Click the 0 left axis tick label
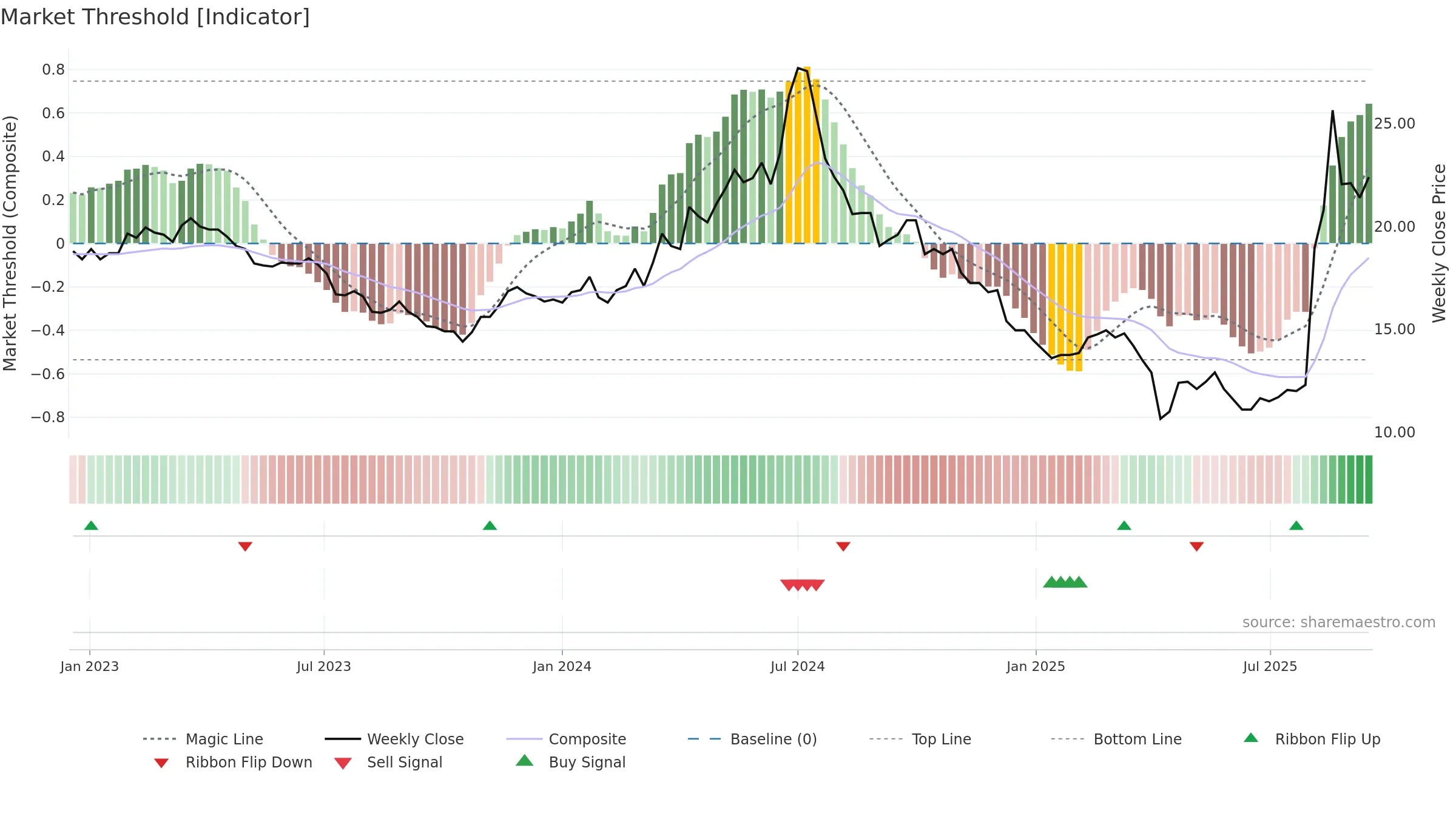The height and width of the screenshot is (819, 1456). (60, 244)
